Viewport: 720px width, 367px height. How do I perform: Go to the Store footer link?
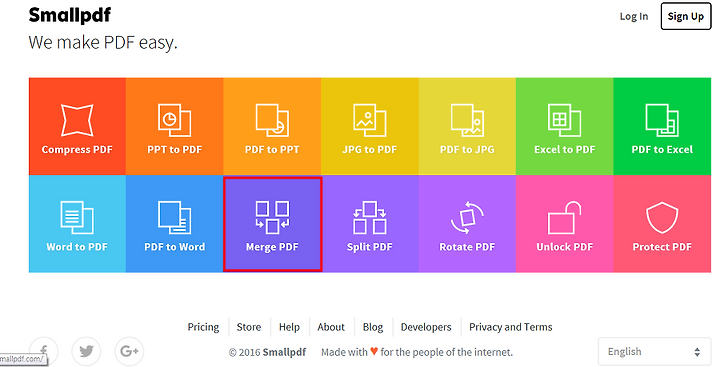(x=249, y=327)
